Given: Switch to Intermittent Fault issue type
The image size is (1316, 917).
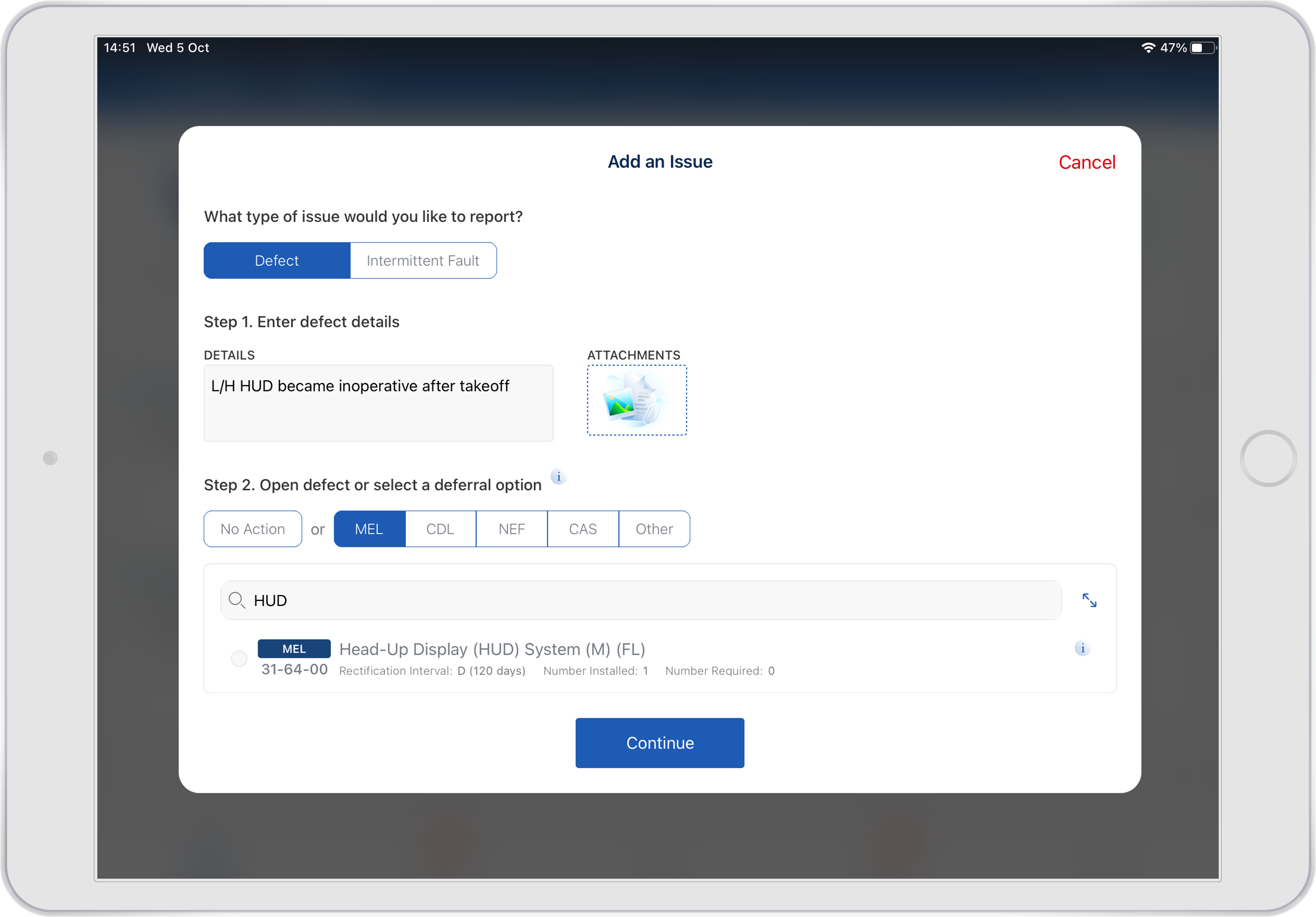Looking at the screenshot, I should pos(423,260).
